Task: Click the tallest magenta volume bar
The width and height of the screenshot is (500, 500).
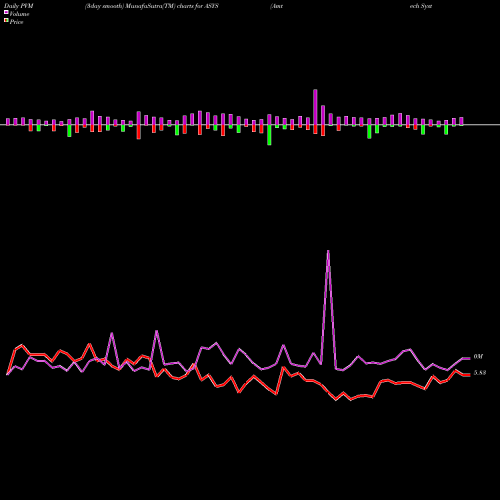Action: 315,107
